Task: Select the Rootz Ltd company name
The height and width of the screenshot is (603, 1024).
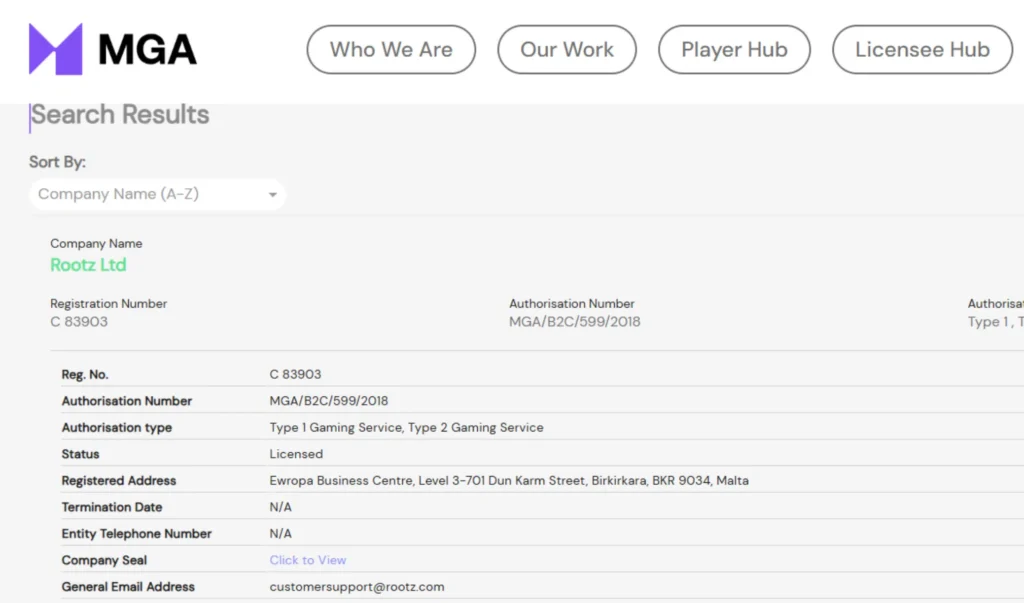Action: tap(88, 264)
